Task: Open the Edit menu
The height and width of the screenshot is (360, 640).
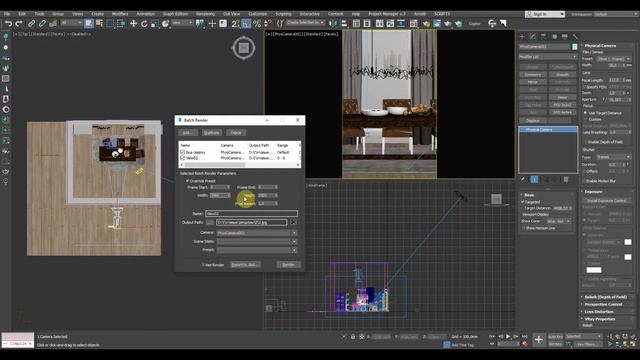Action: click(22, 14)
